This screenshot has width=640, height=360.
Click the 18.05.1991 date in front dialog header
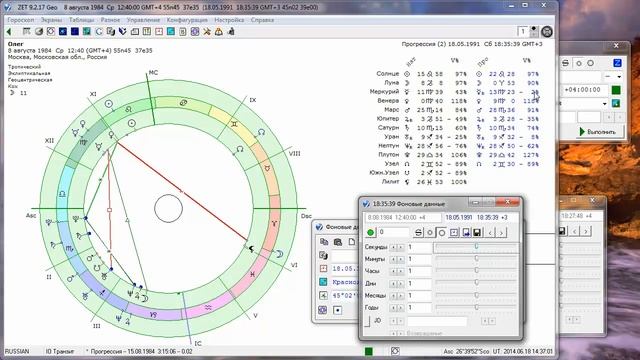click(459, 218)
